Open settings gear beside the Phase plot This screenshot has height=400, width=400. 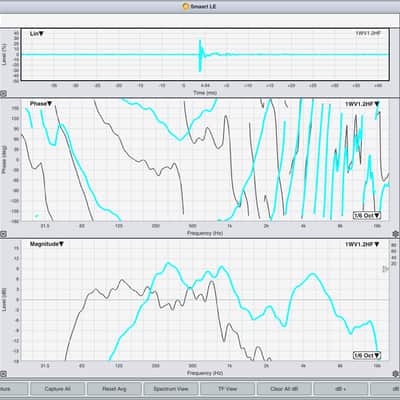point(396,234)
